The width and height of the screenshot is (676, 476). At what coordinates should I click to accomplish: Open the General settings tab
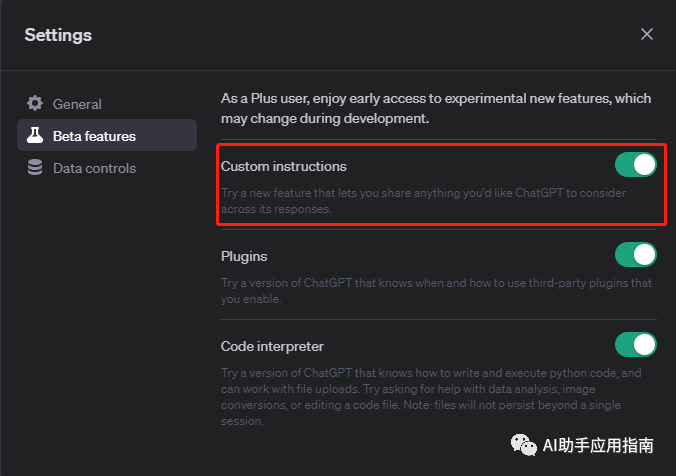coord(77,104)
